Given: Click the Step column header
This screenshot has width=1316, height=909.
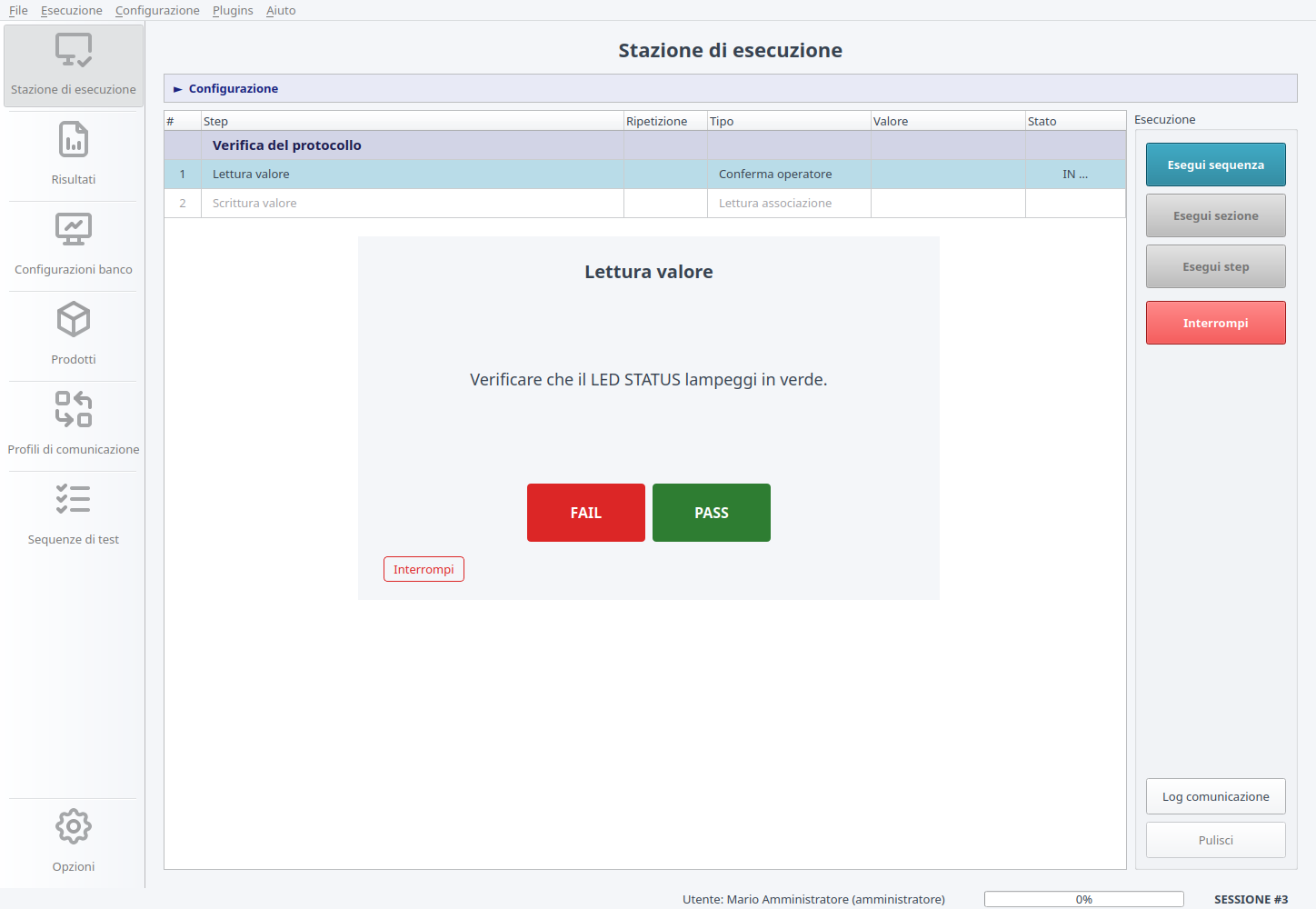Looking at the screenshot, I should point(413,121).
